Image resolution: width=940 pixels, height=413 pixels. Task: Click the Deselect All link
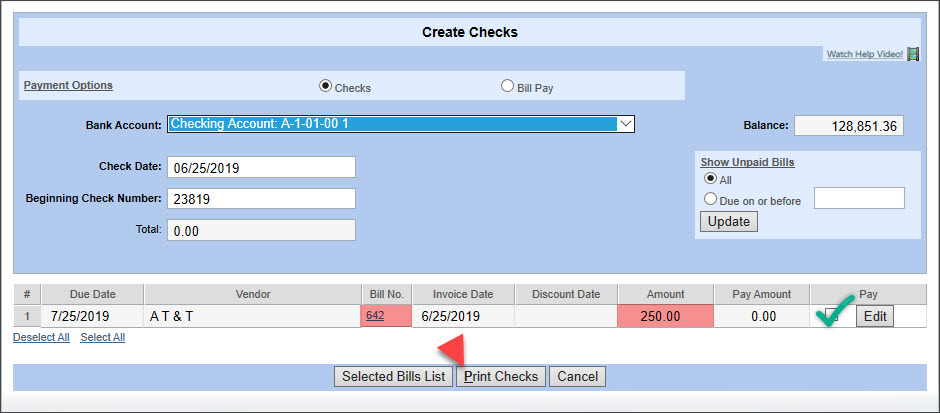pos(41,337)
